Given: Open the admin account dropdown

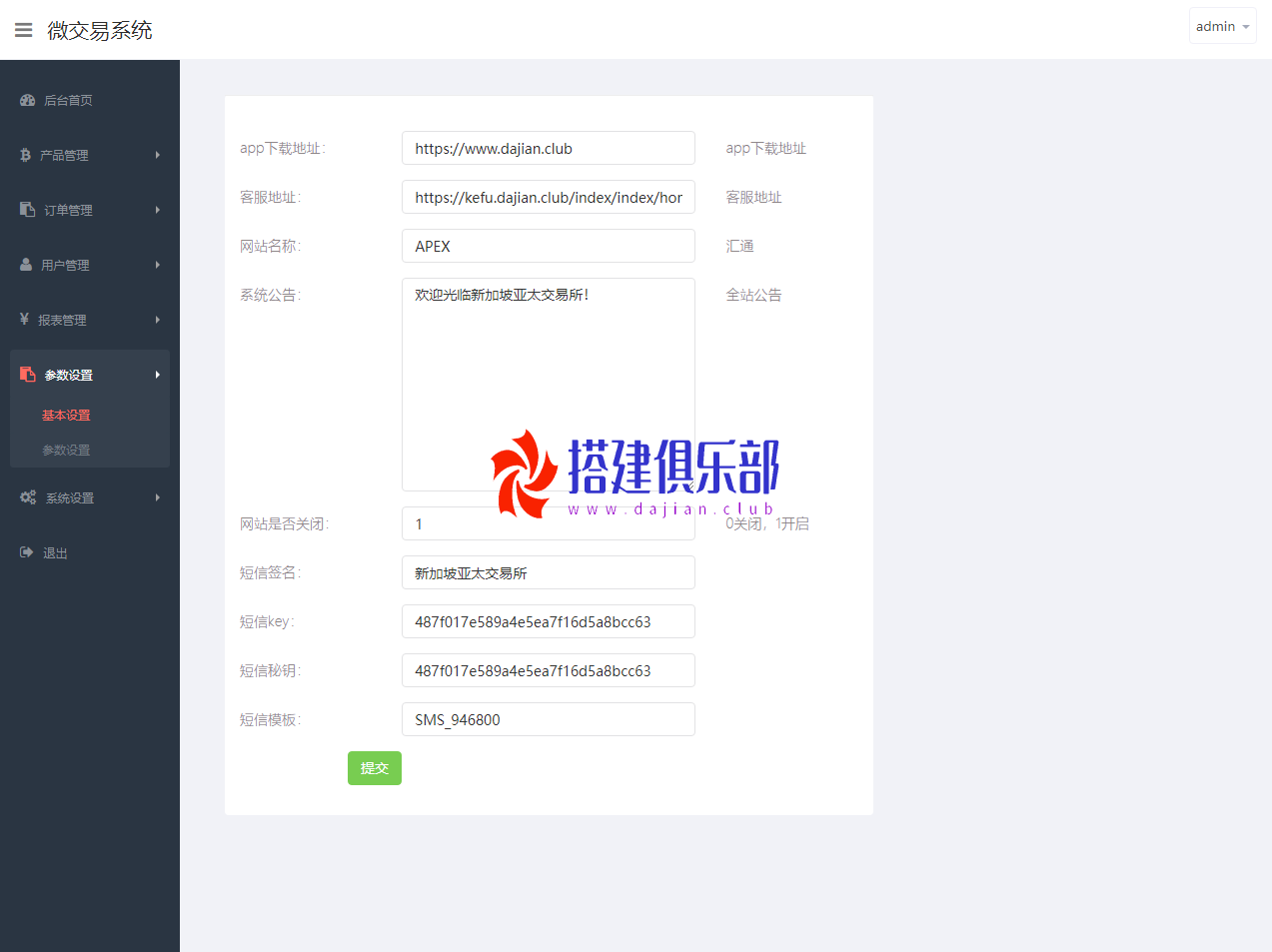Looking at the screenshot, I should [x=1222, y=26].
